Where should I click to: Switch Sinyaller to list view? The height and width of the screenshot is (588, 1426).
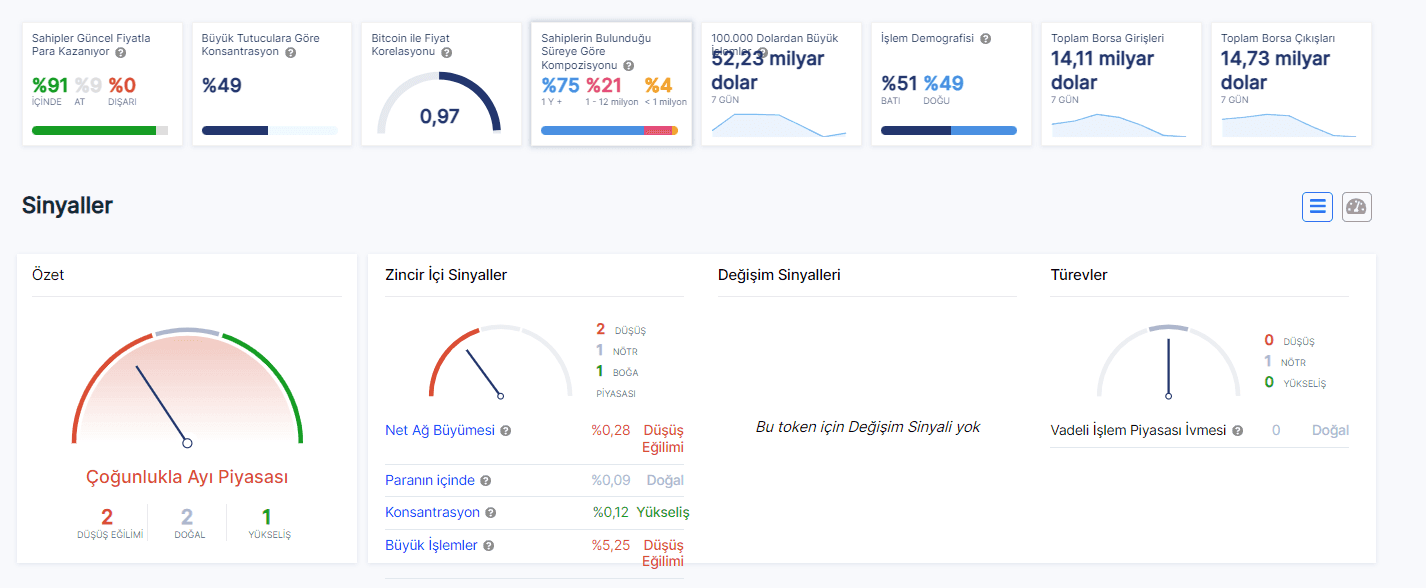pos(1317,207)
